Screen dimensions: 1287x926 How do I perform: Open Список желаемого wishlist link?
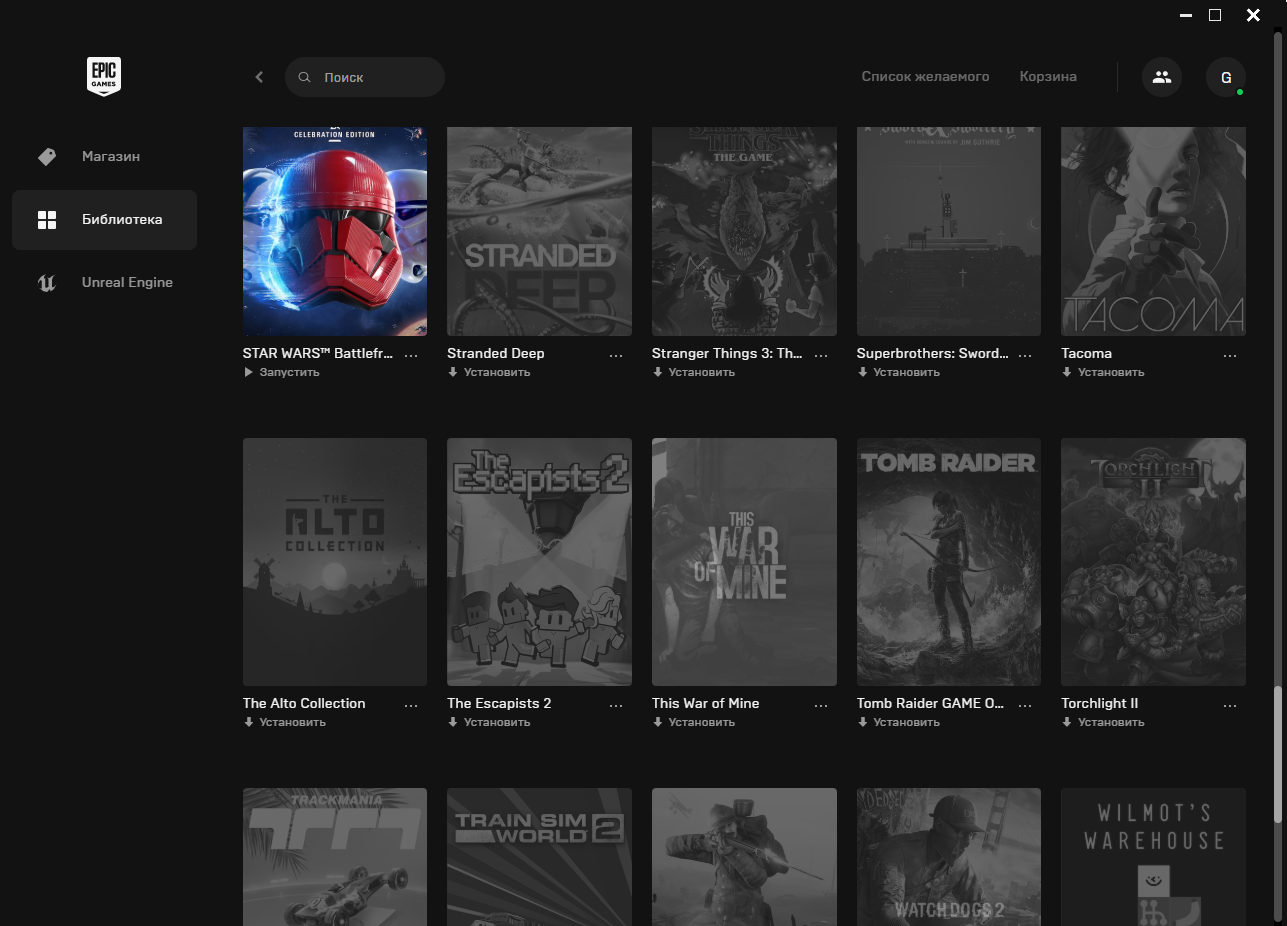(925, 77)
